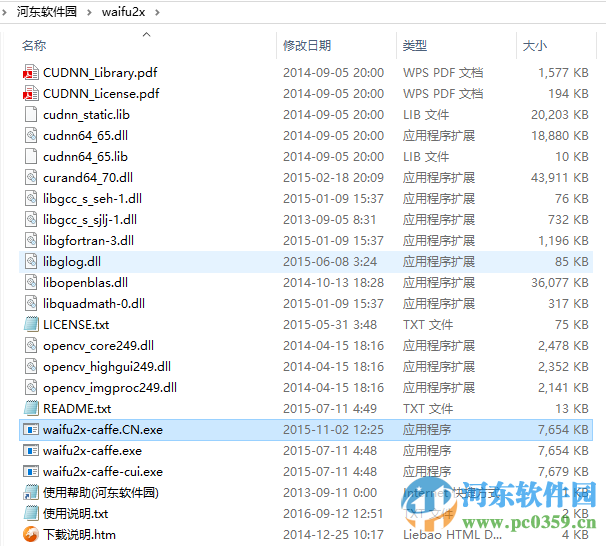Select file name opencv_core249.dll
Image resolution: width=606 pixels, height=547 pixels.
coord(98,346)
